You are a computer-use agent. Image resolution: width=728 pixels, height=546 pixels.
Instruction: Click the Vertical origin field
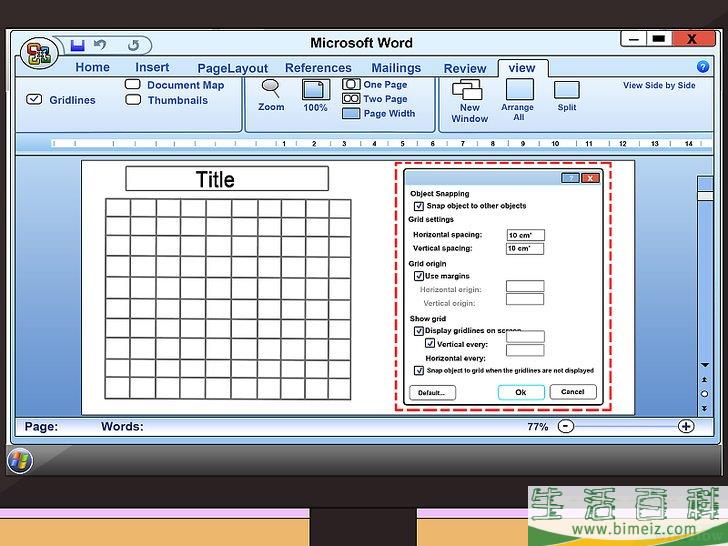click(x=525, y=299)
